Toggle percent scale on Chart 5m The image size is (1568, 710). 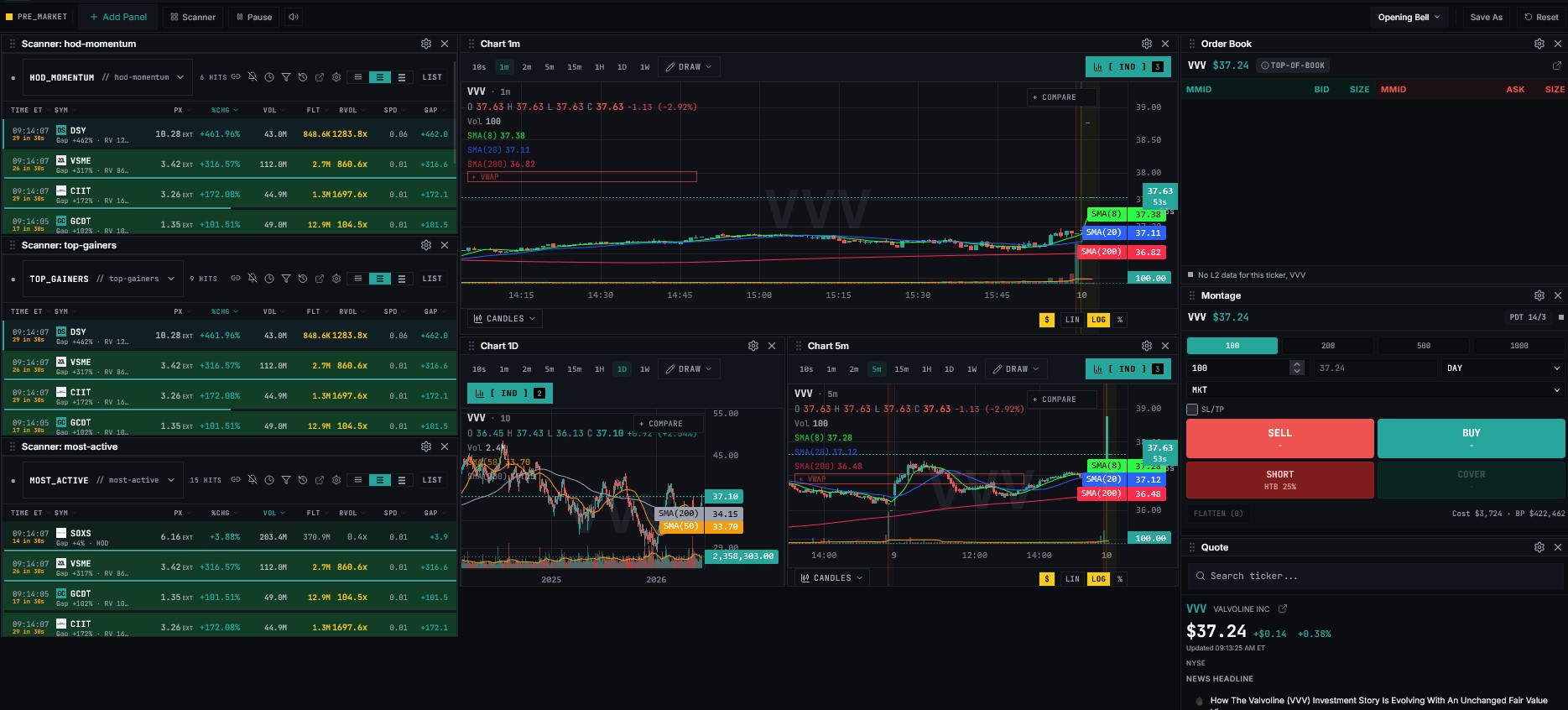[x=1120, y=579]
